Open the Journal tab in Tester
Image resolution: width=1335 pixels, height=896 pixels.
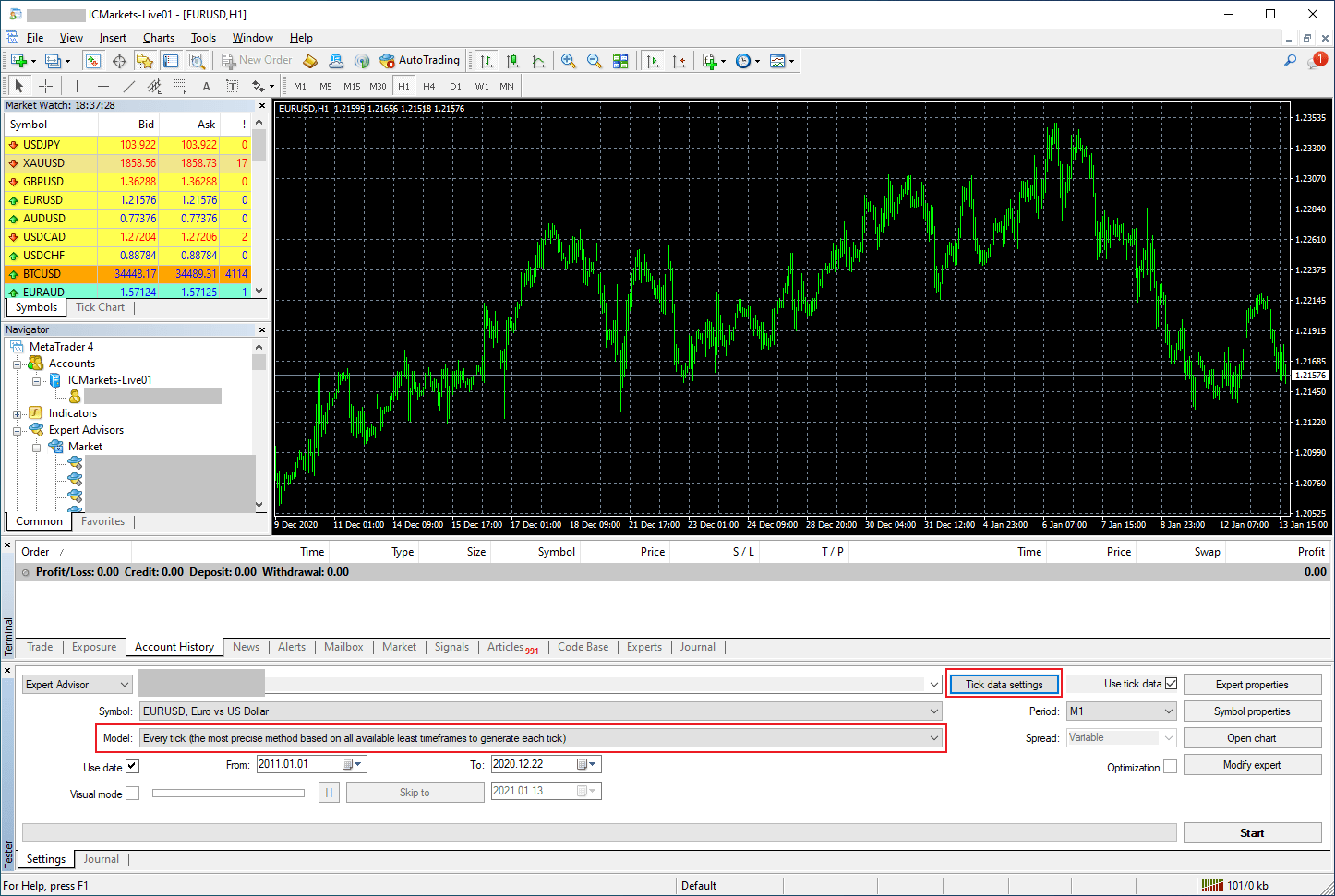[102, 859]
